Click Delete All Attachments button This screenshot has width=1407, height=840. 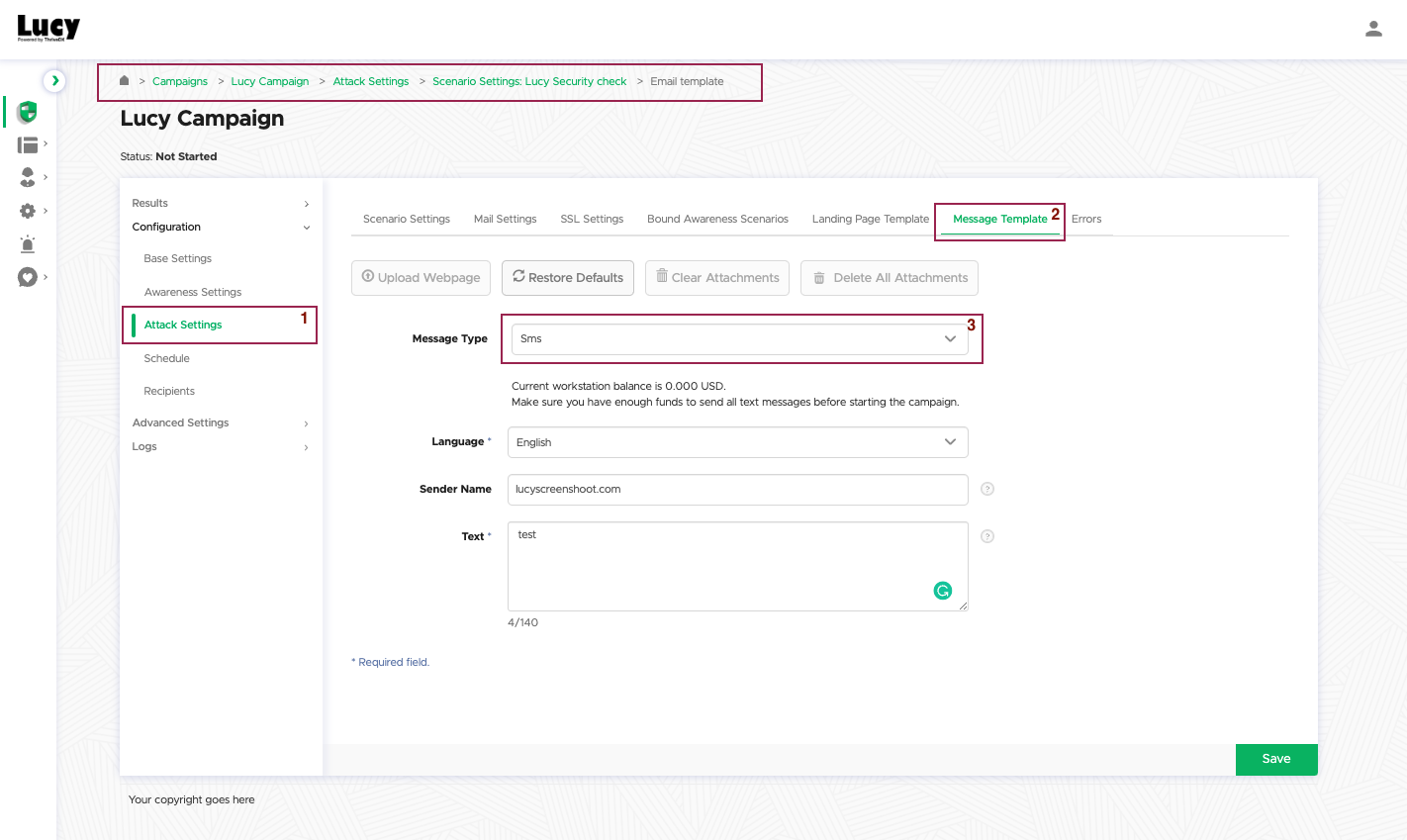pyautogui.click(x=890, y=277)
